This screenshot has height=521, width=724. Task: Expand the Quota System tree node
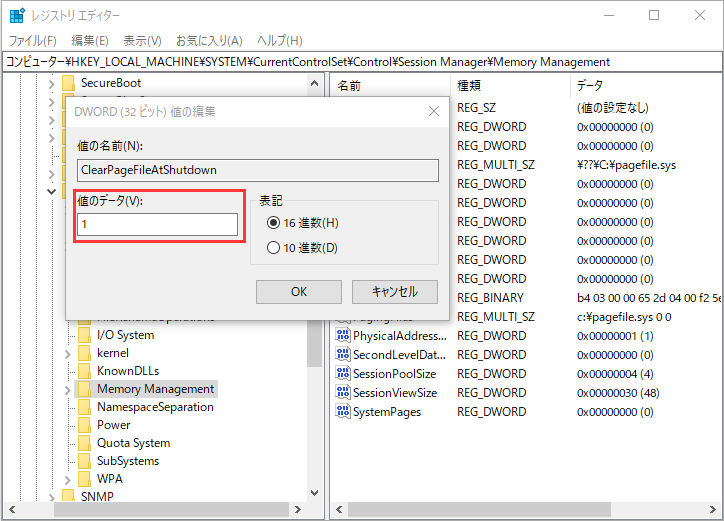67,443
